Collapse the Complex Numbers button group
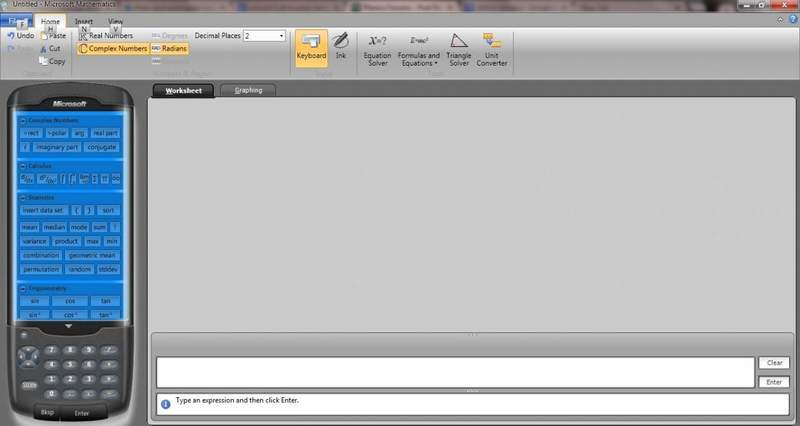The image size is (800, 426). point(23,121)
